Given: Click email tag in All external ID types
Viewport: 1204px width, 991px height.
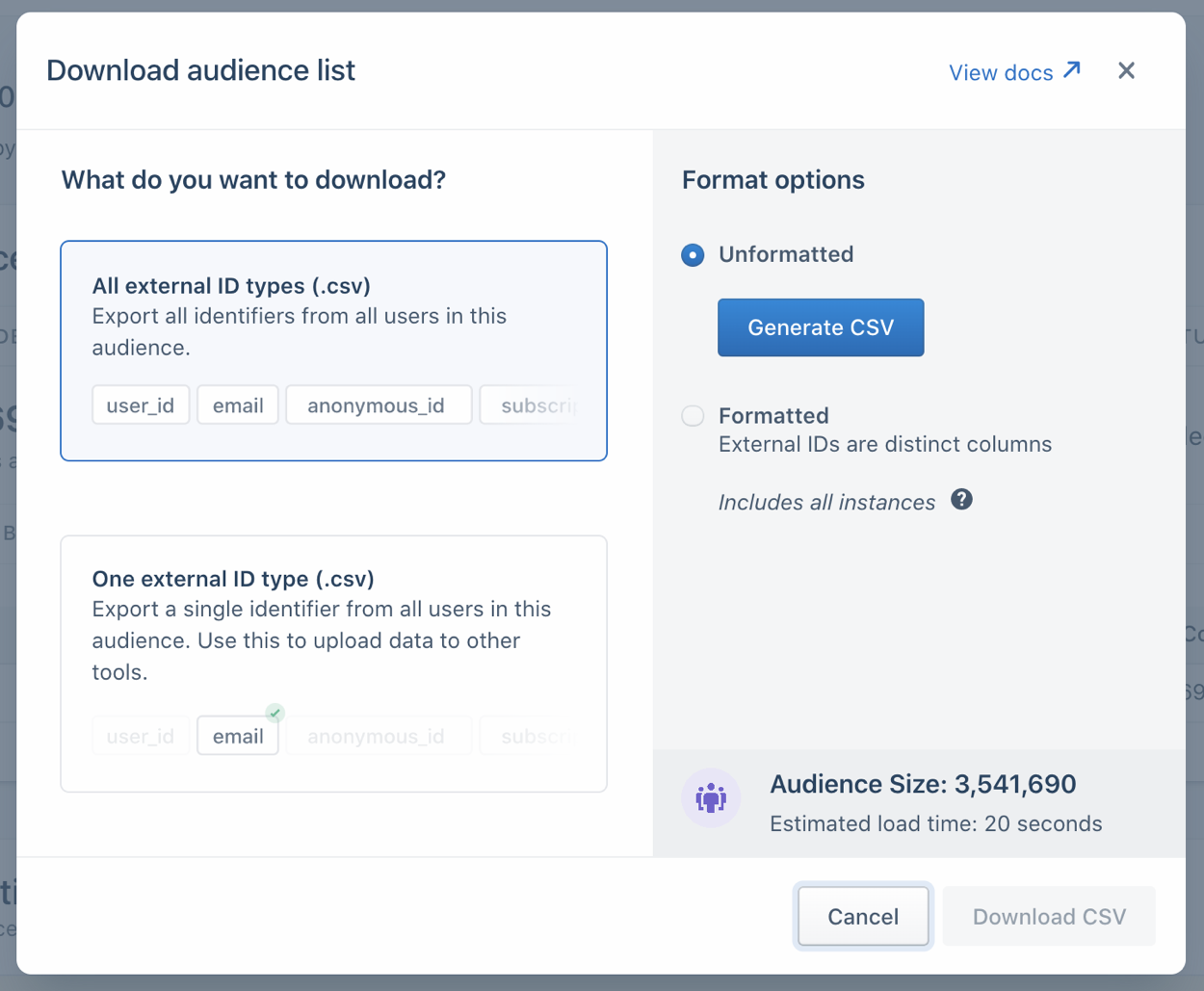Looking at the screenshot, I should 238,405.
